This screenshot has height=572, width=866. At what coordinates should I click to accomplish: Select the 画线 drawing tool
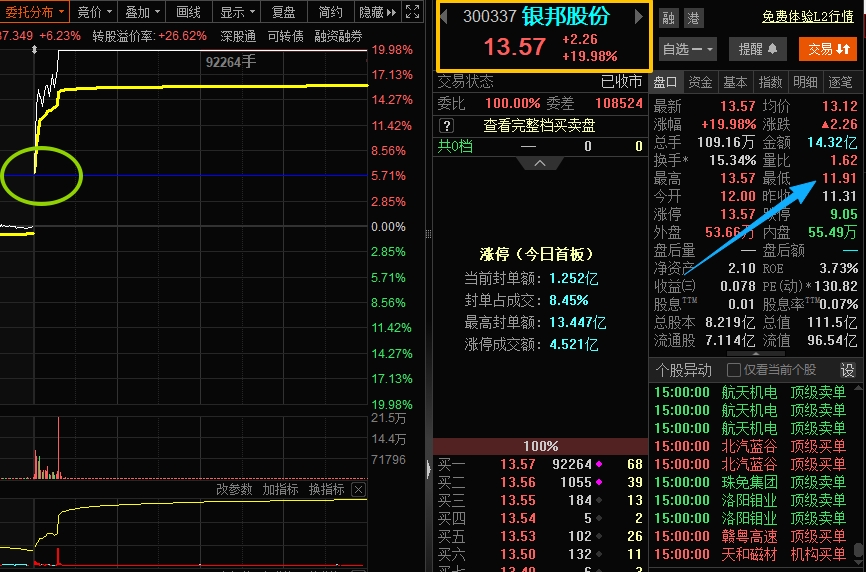pyautogui.click(x=188, y=12)
